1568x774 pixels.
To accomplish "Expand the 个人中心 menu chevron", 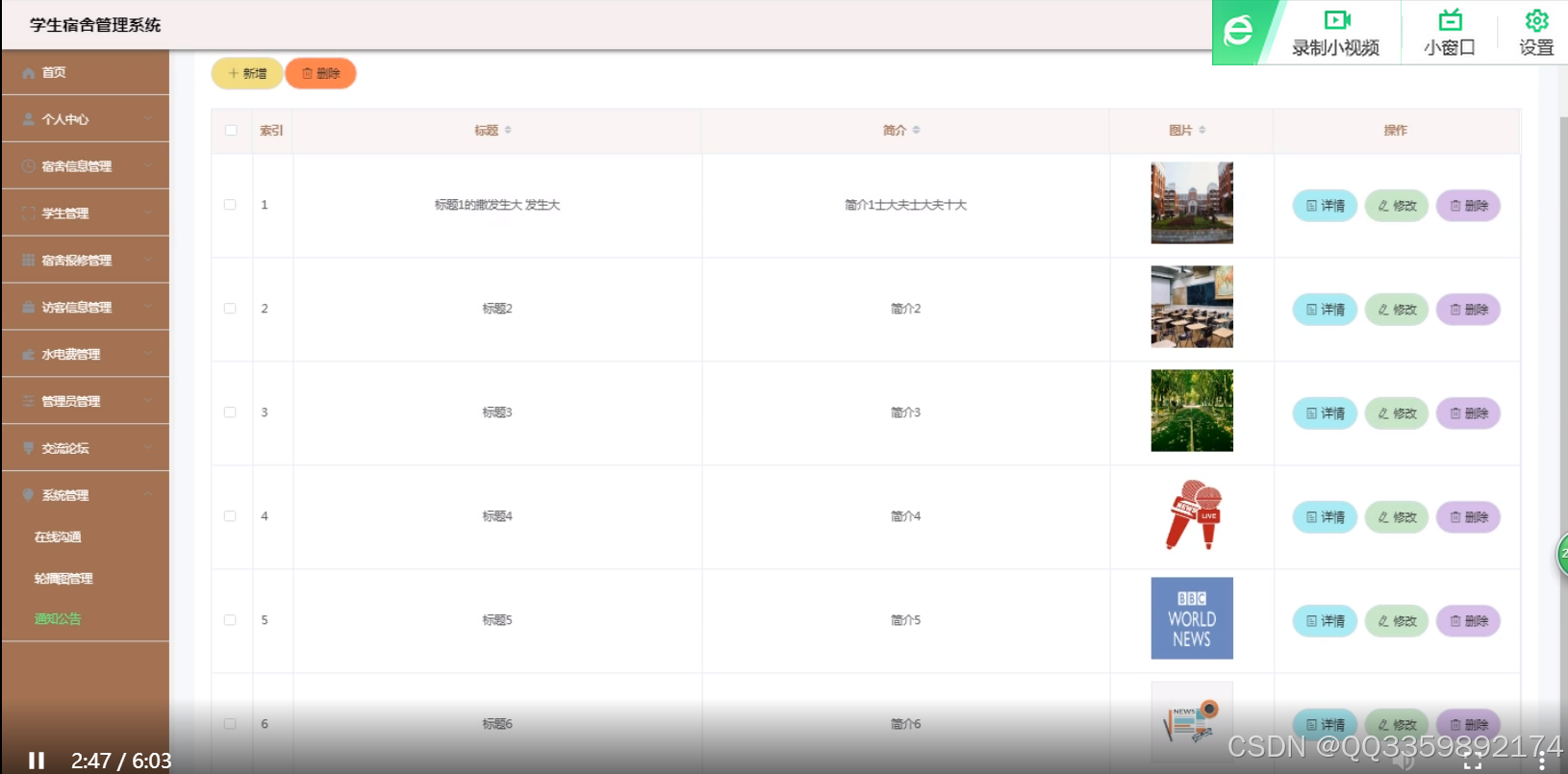I will tap(148, 119).
